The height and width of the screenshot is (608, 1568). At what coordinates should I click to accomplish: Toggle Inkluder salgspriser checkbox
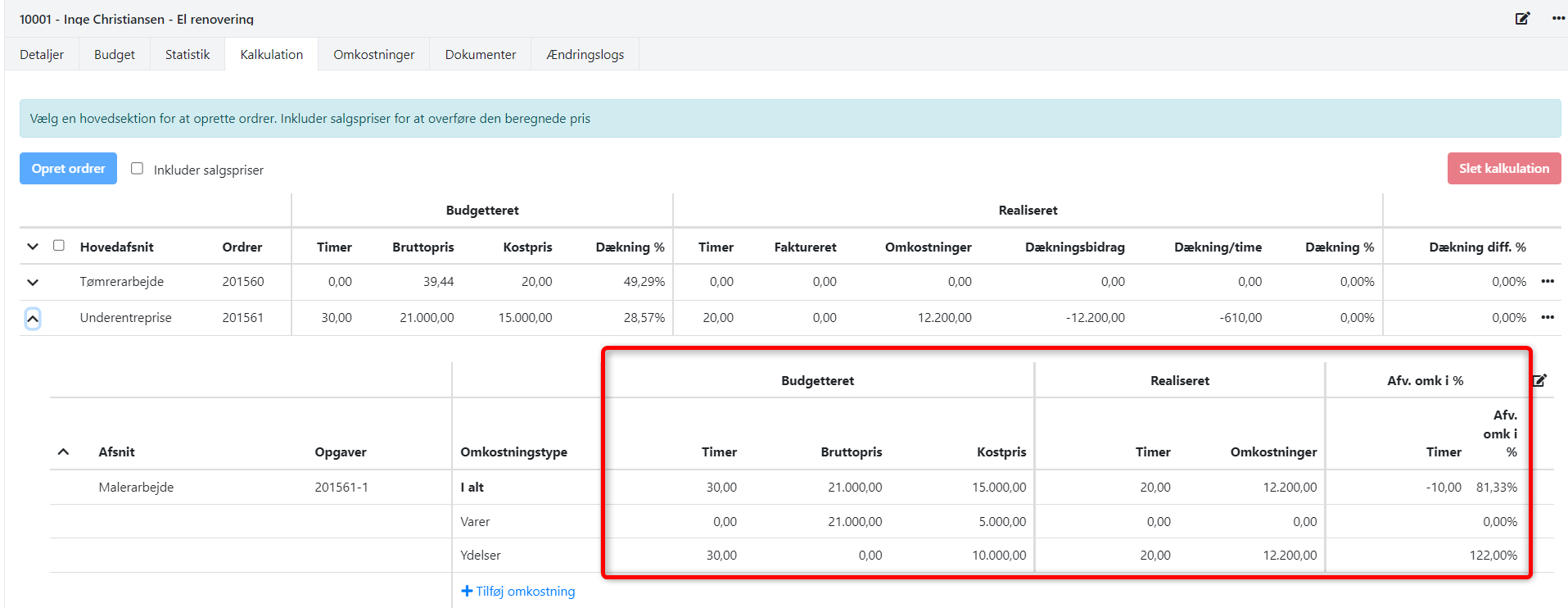[x=137, y=168]
